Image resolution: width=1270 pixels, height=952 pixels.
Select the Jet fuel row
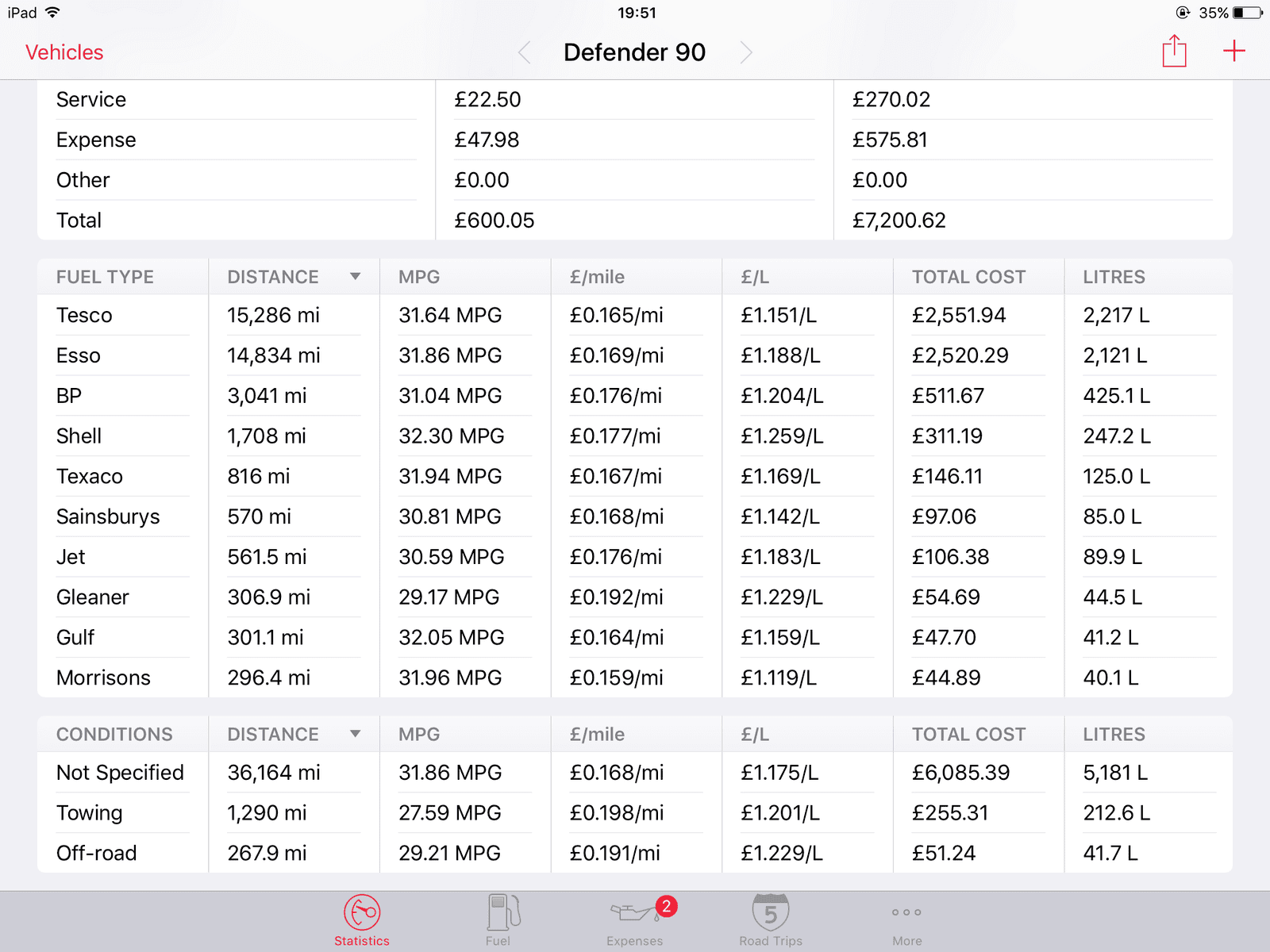pos(635,557)
